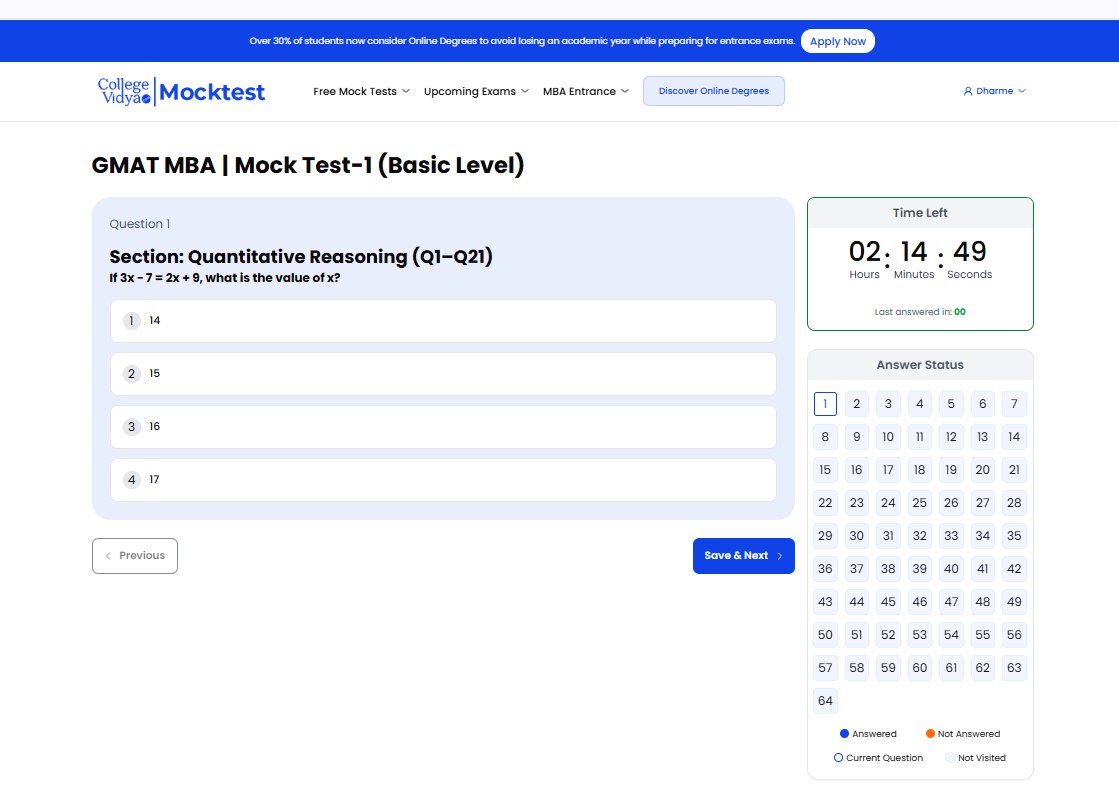This screenshot has height=787, width=1119.
Task: Click the Current Question legend circle
Action: tap(839, 758)
